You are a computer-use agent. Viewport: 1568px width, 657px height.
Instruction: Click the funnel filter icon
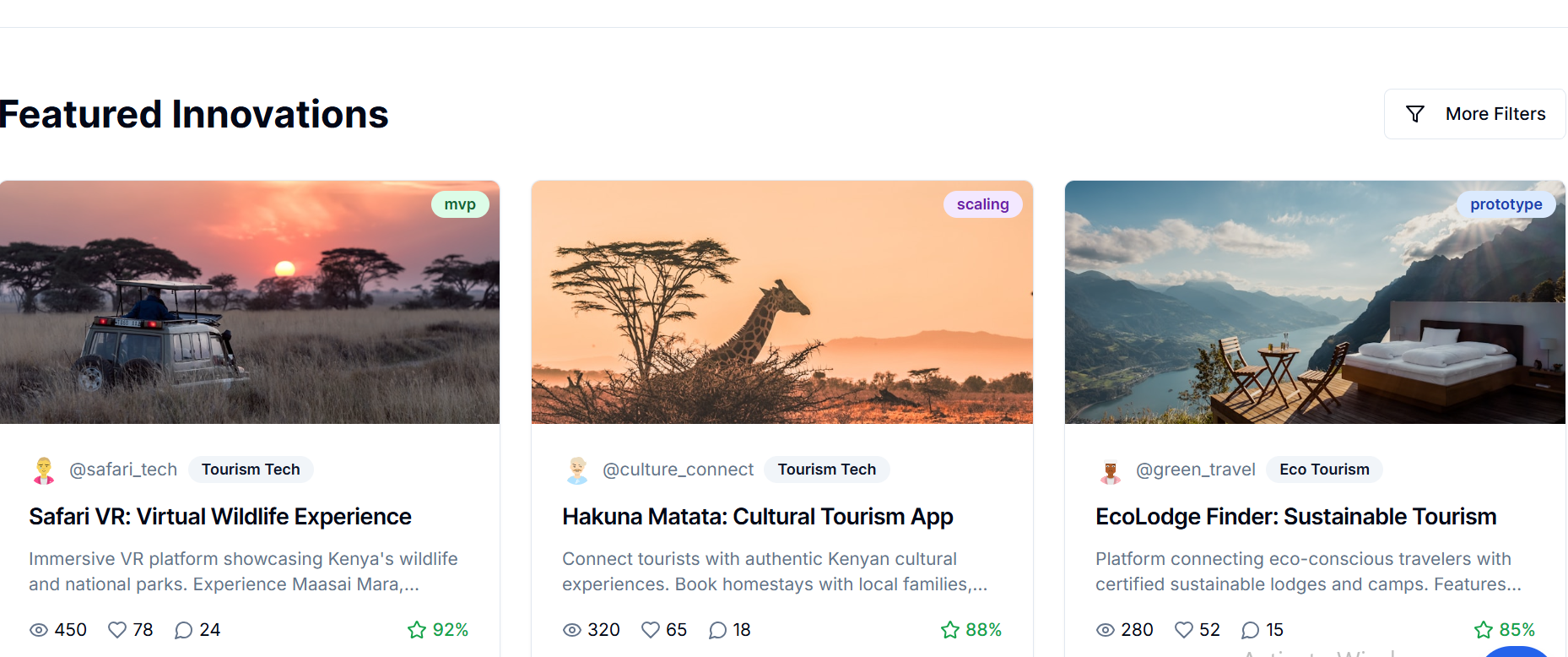tap(1415, 114)
